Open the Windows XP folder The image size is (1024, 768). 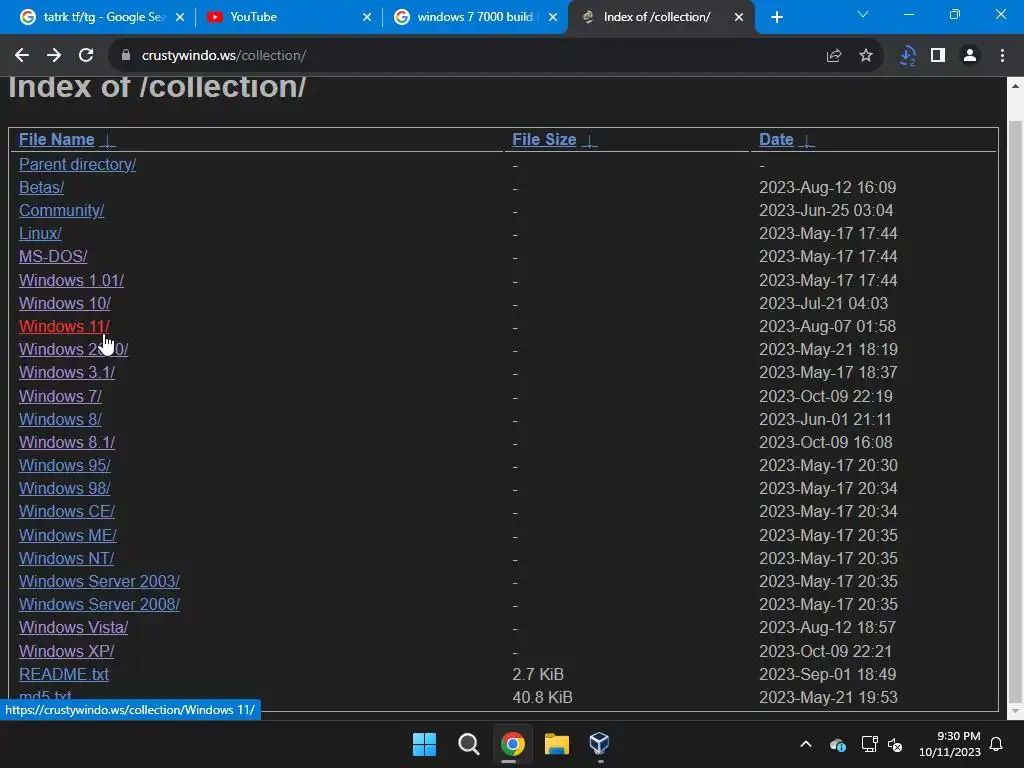(x=67, y=651)
